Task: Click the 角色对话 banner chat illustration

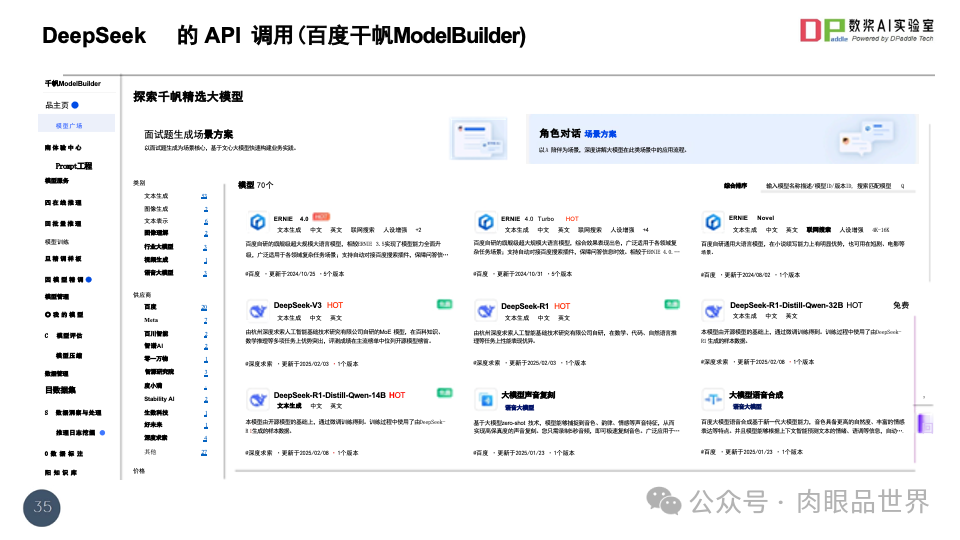Action: pos(867,138)
